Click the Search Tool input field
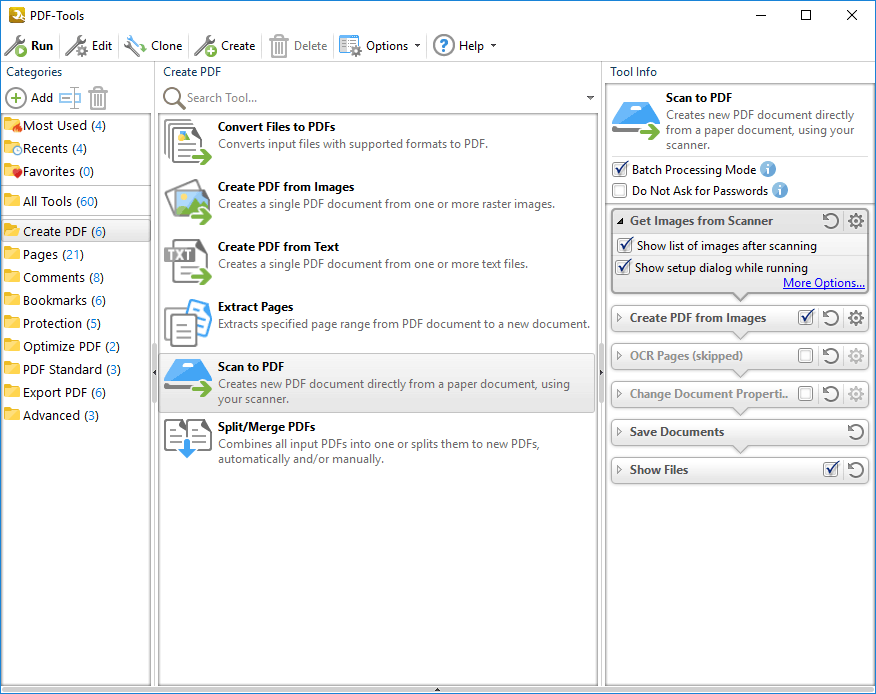The image size is (876, 694). (x=380, y=98)
